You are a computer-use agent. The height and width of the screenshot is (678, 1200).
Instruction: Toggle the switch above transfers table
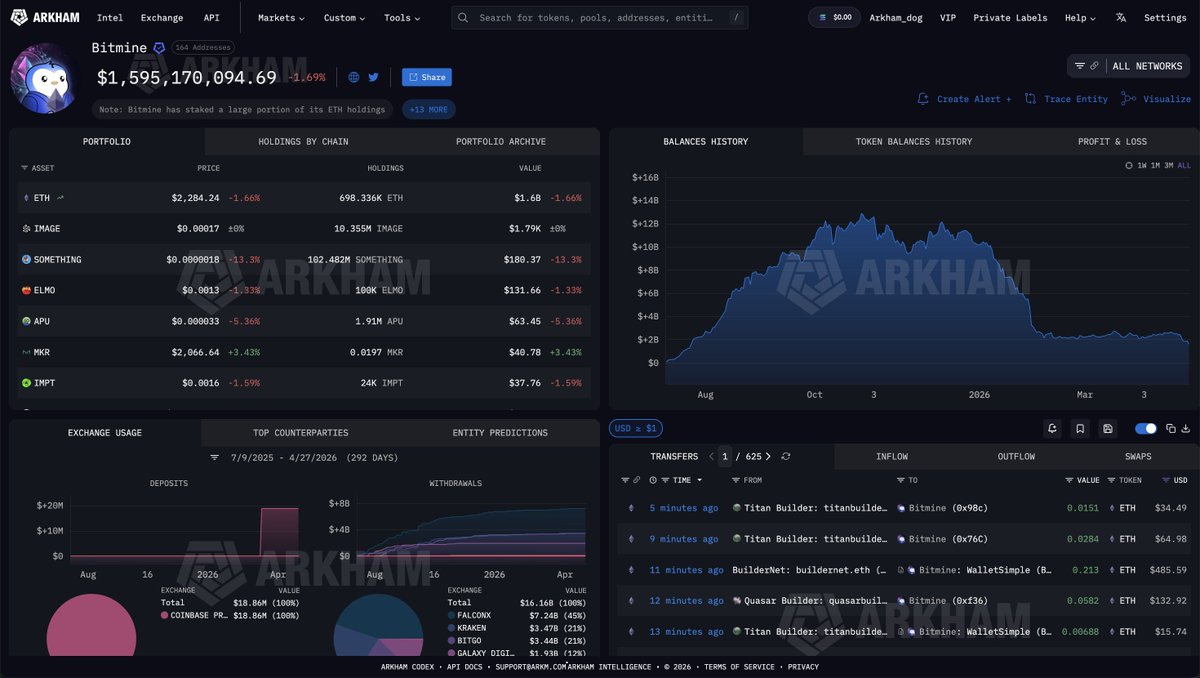click(x=1146, y=429)
